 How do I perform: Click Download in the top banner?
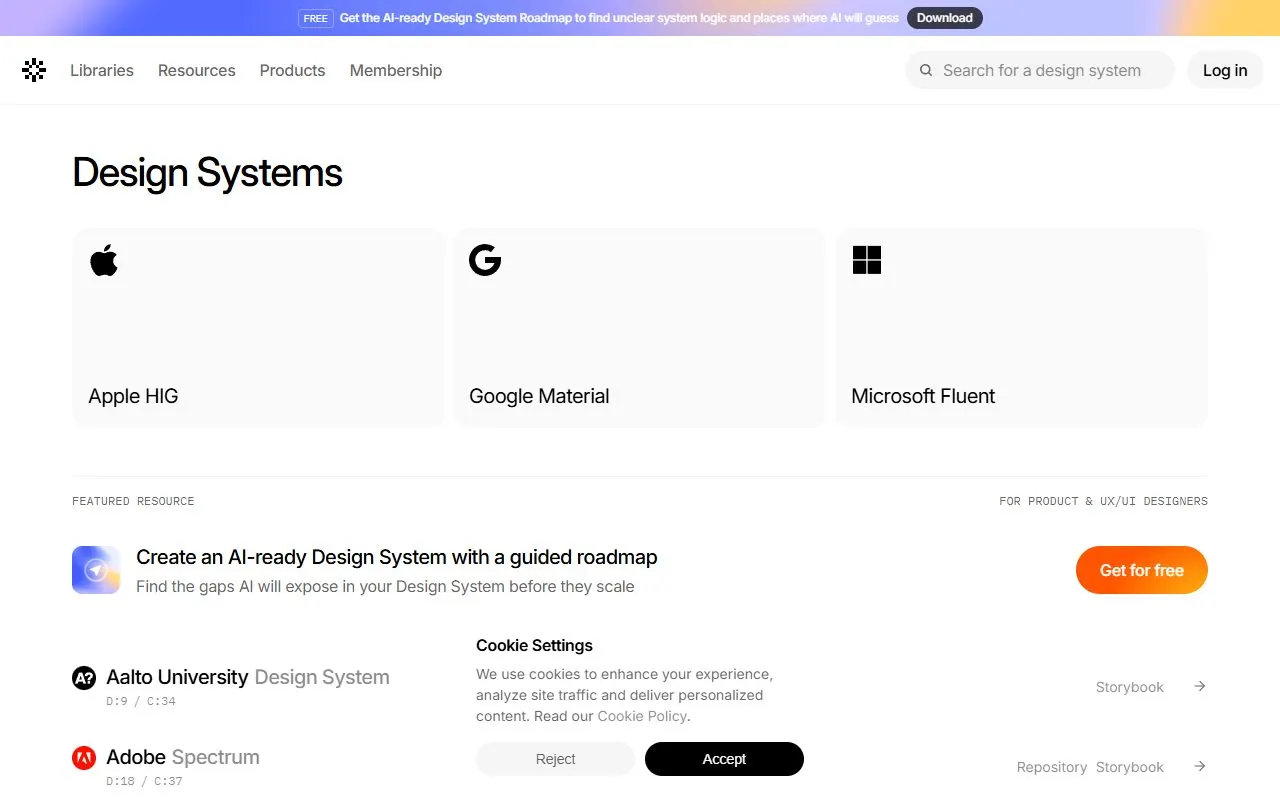[945, 18]
